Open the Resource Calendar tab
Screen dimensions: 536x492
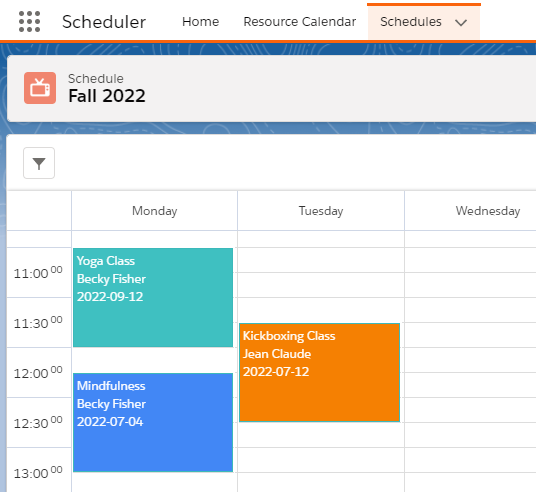coord(299,22)
